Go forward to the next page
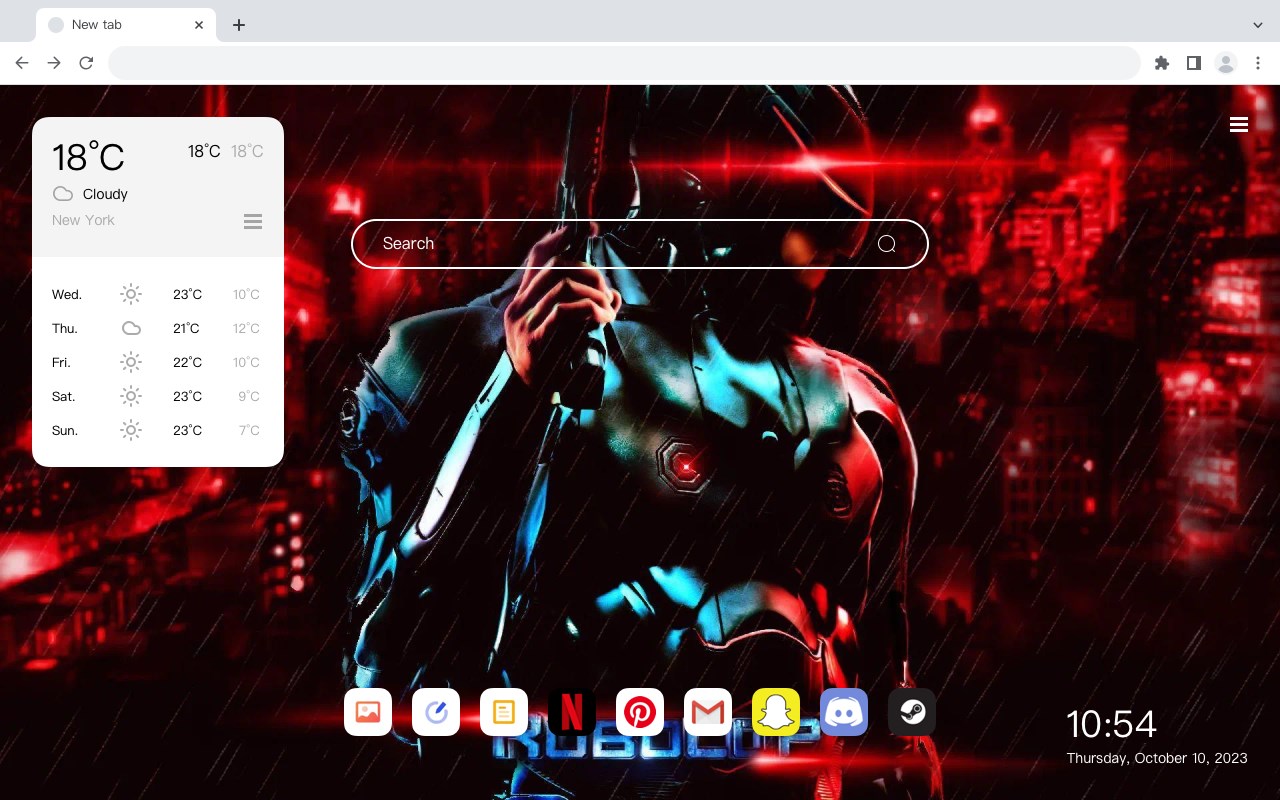The image size is (1280, 800). [54, 63]
